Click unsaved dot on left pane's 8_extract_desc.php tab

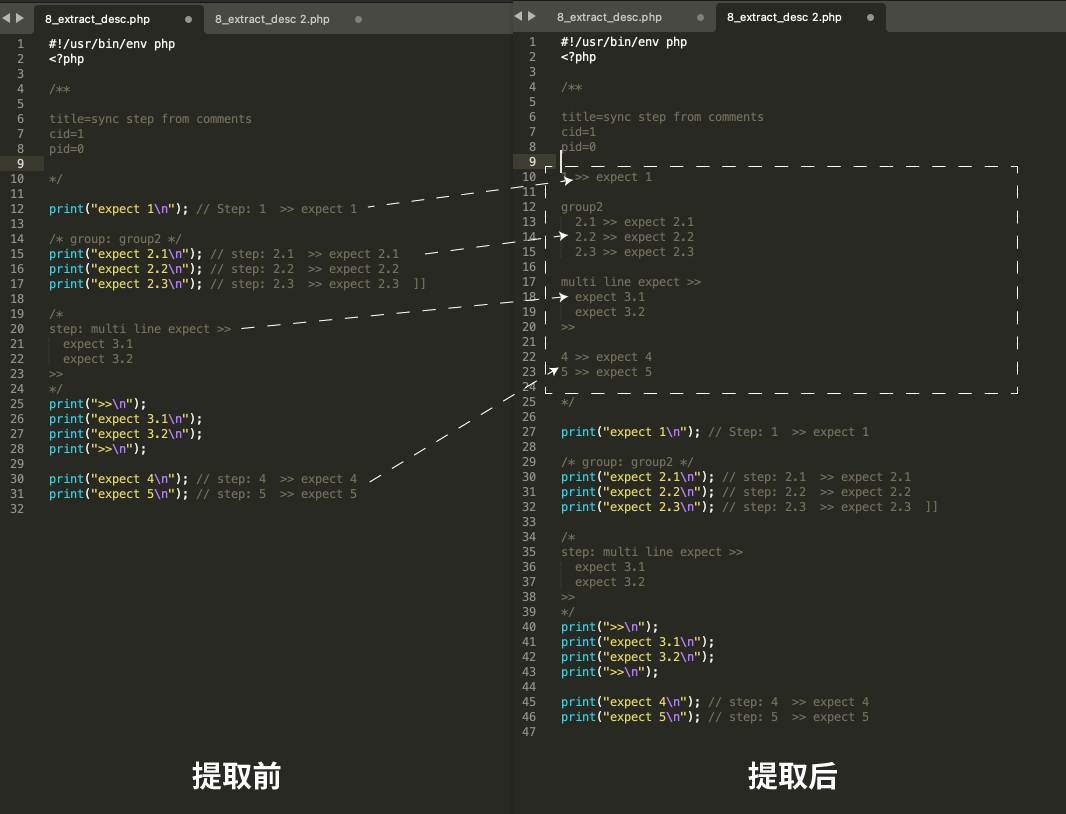tap(189, 20)
